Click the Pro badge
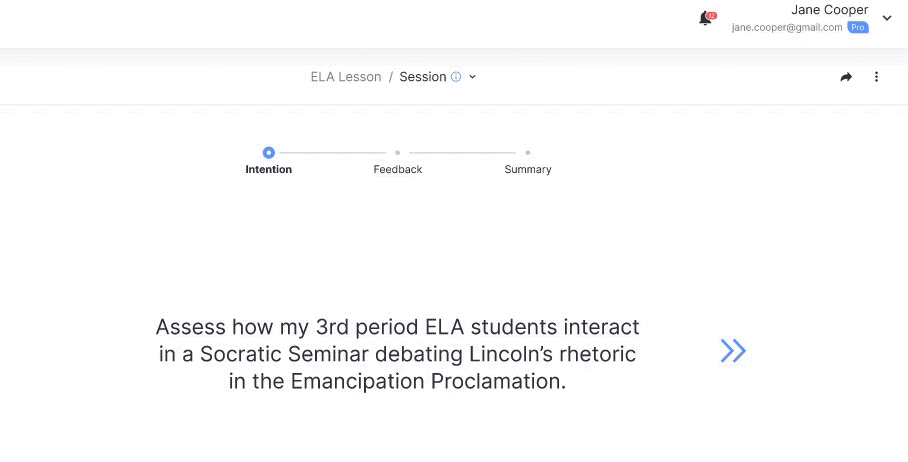This screenshot has height=462, width=908. pos(858,28)
